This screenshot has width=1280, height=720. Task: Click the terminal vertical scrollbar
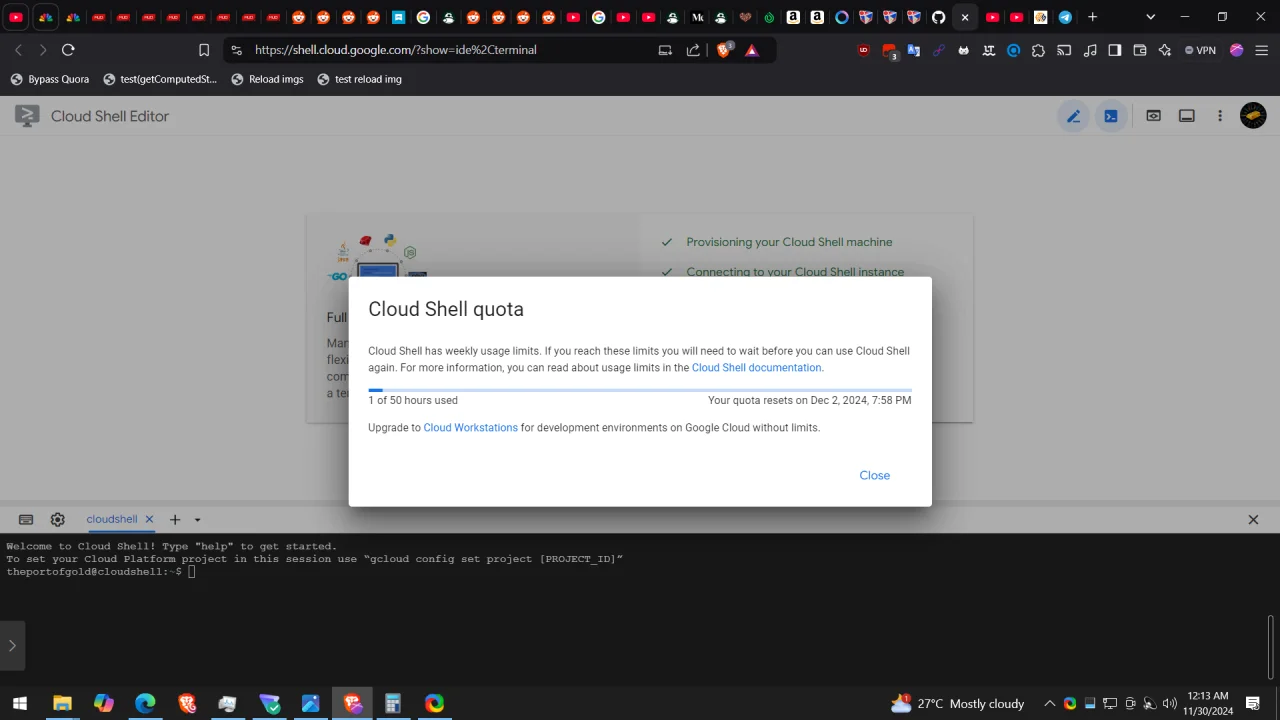tap(1272, 648)
